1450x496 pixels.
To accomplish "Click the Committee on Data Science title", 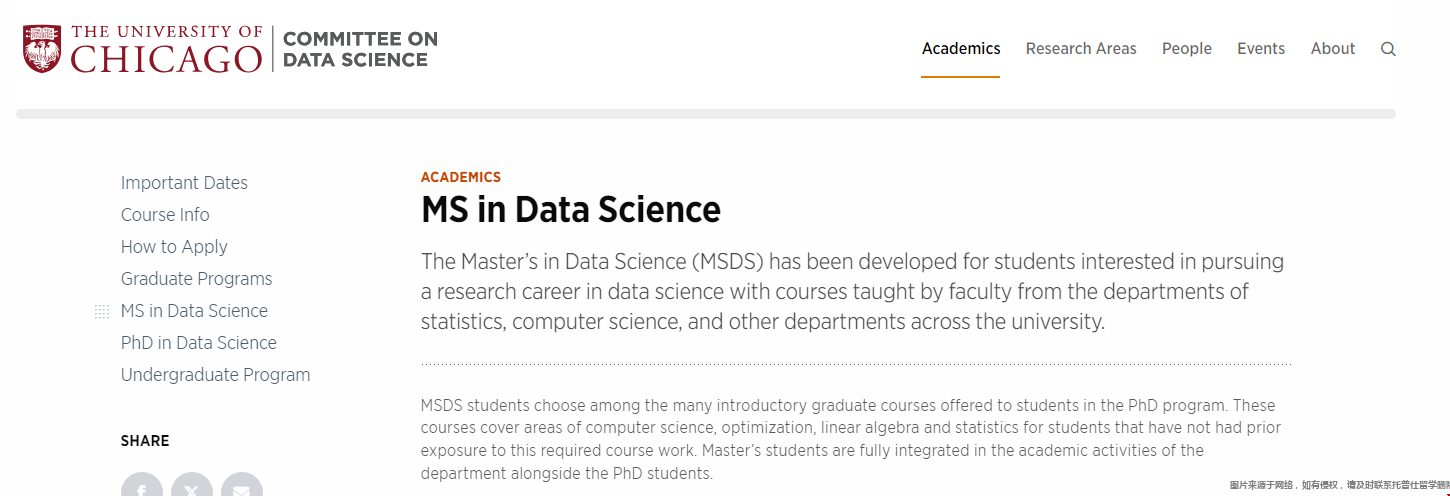I will pos(360,49).
